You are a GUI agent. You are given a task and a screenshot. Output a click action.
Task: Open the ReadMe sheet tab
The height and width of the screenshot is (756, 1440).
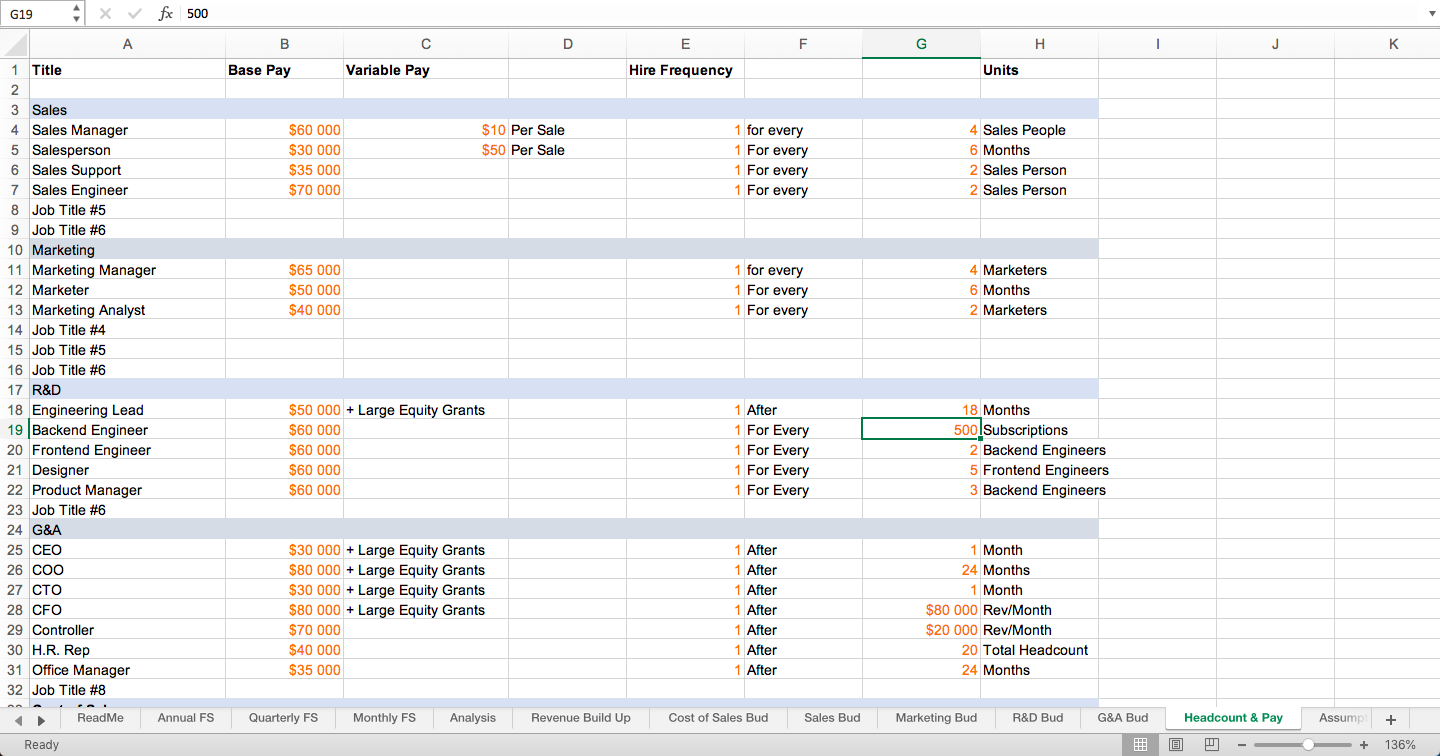tap(100, 718)
